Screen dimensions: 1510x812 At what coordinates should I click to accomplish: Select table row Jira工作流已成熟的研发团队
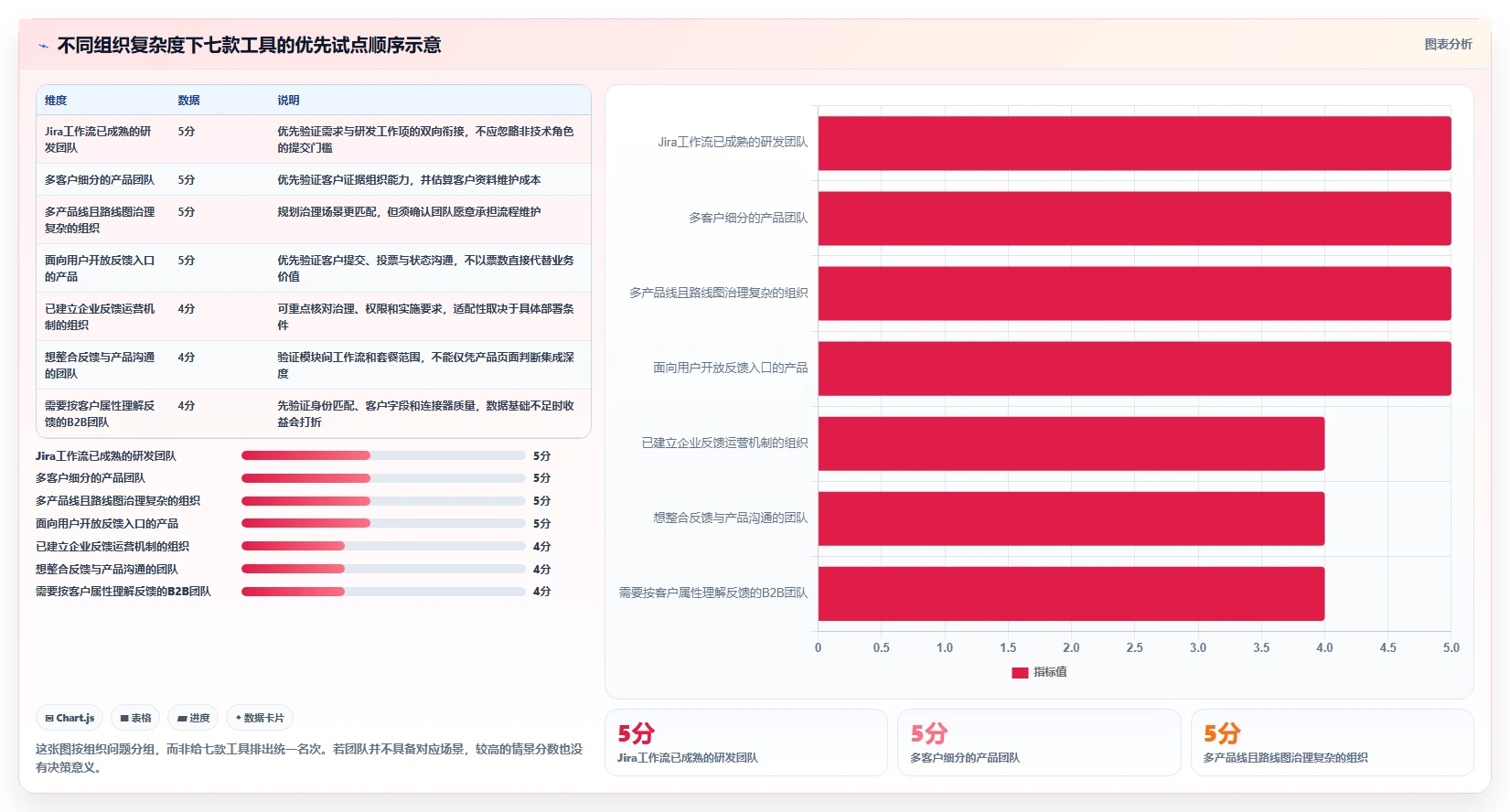[314, 139]
